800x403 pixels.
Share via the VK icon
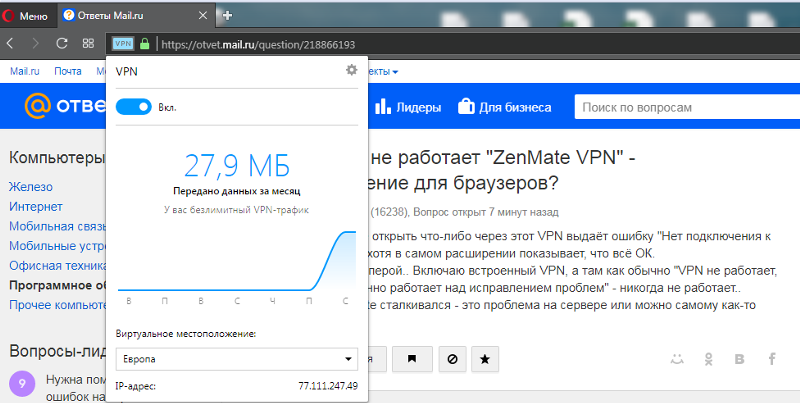(739, 359)
